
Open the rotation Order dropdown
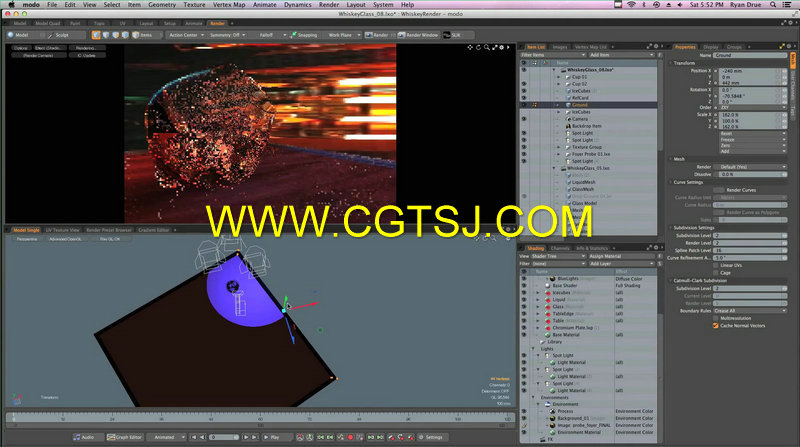pos(752,108)
